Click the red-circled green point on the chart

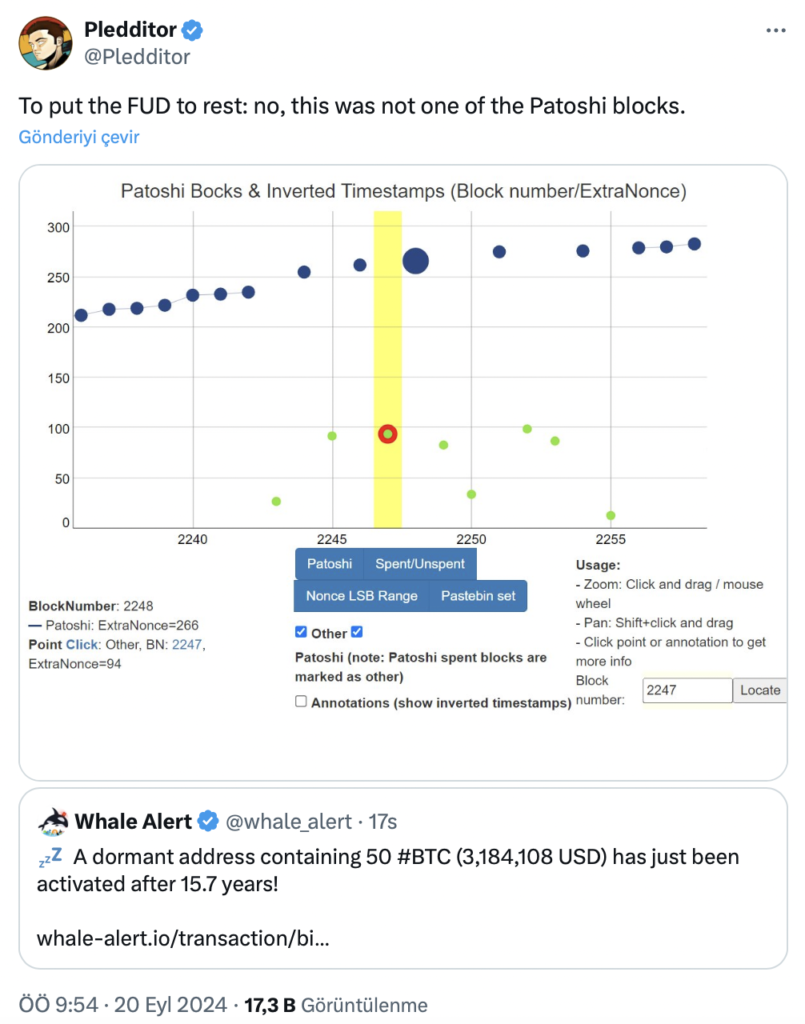(x=388, y=434)
